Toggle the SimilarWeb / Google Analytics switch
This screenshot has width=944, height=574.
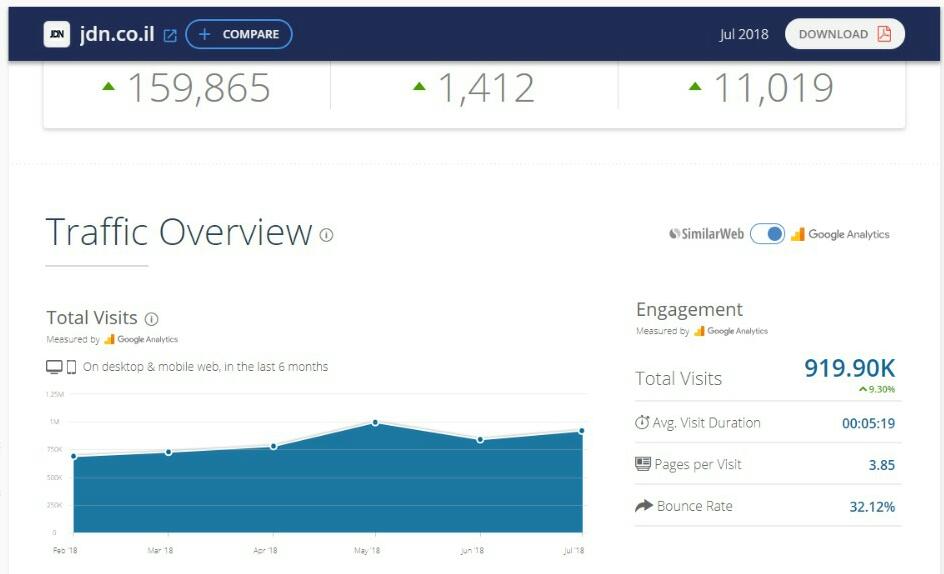767,234
